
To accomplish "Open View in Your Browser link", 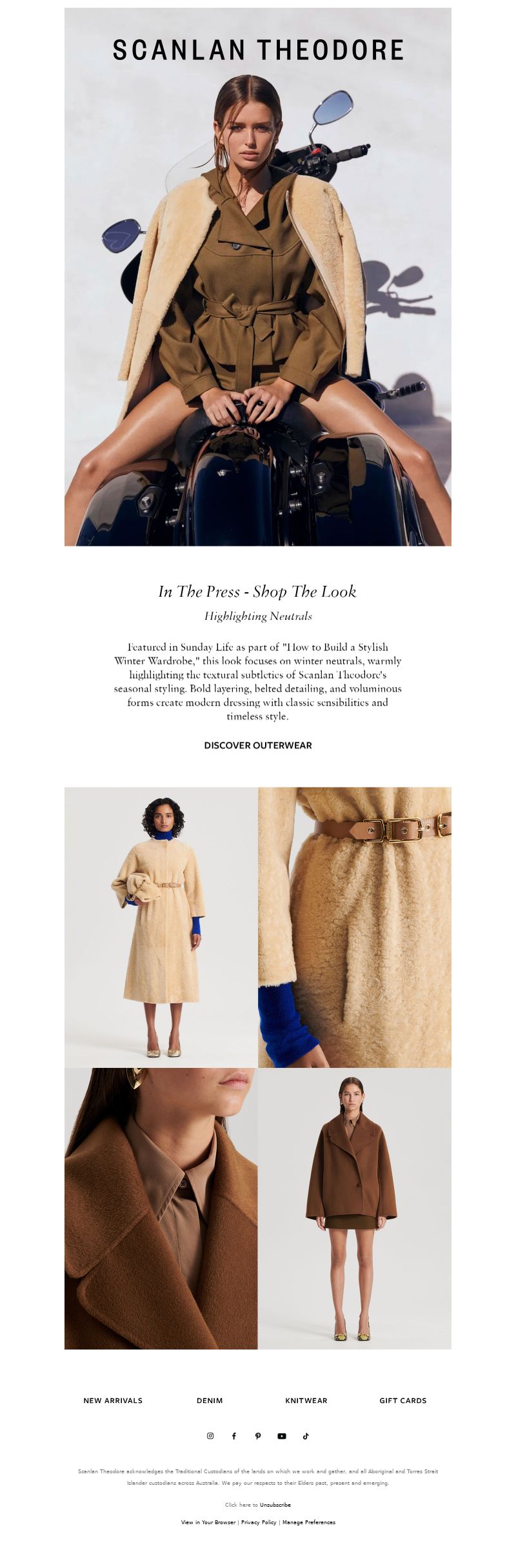I will (208, 1522).
